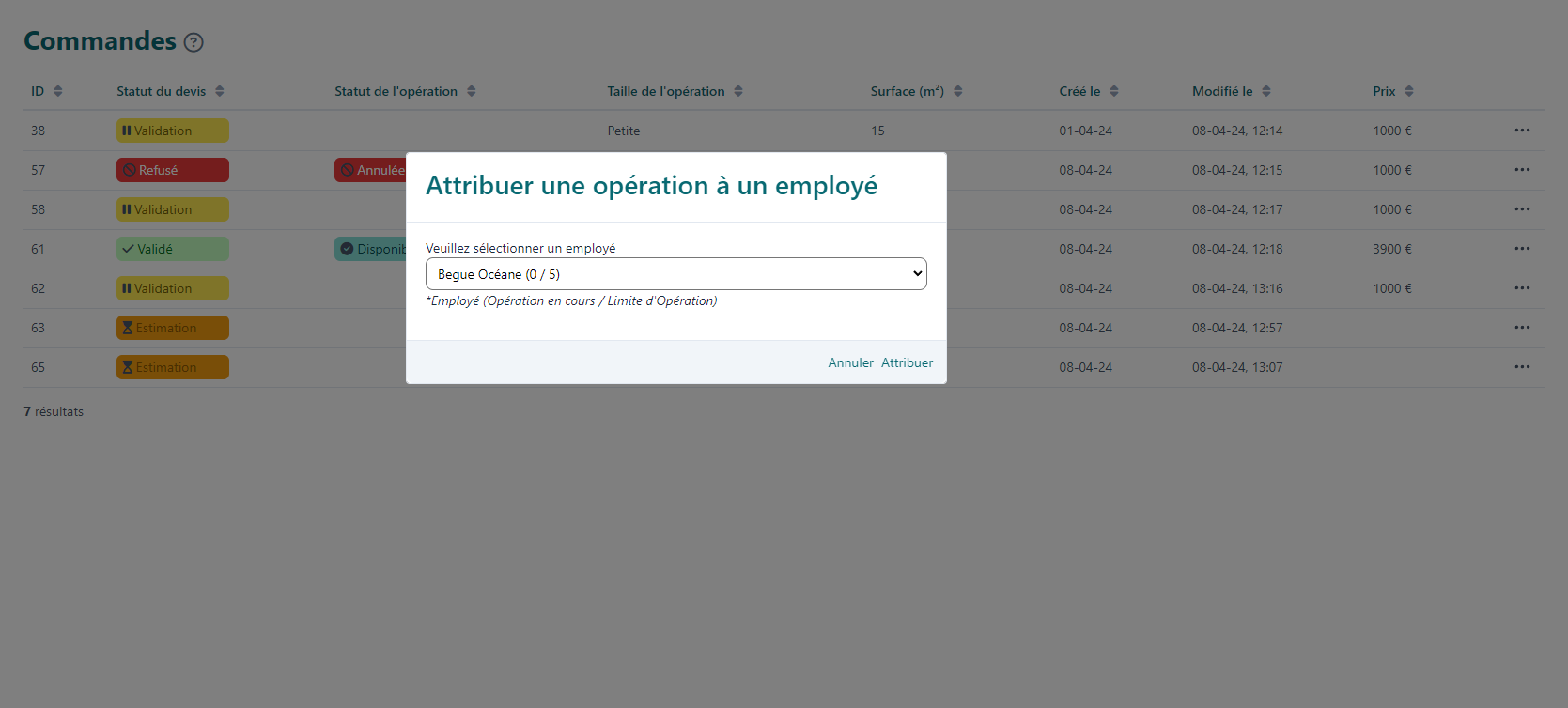Screen dimensions: 1568x708
Task: Sort by Statut du devis column
Action: click(x=220, y=91)
